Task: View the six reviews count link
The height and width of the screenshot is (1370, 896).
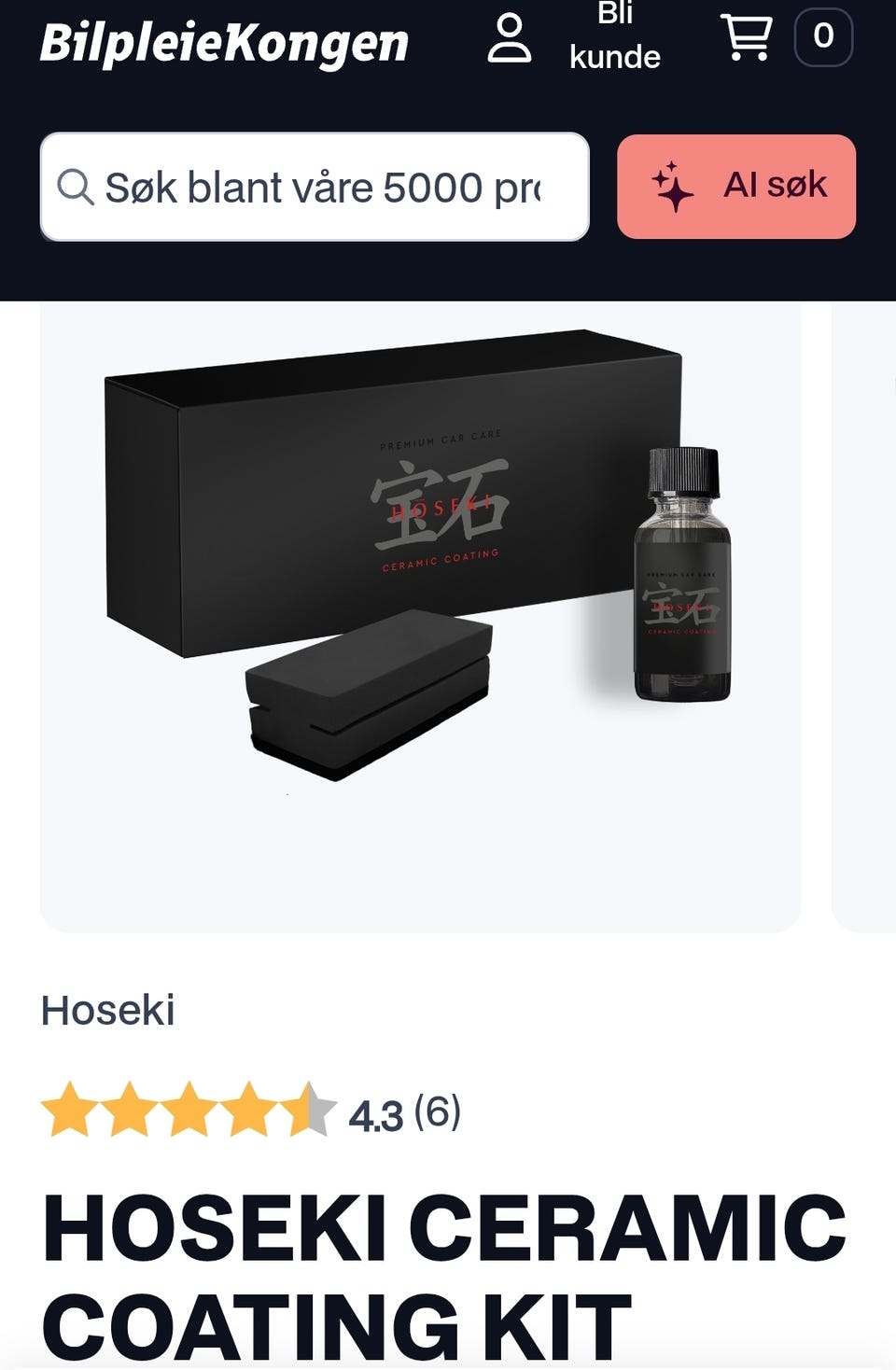Action: coord(438,1112)
